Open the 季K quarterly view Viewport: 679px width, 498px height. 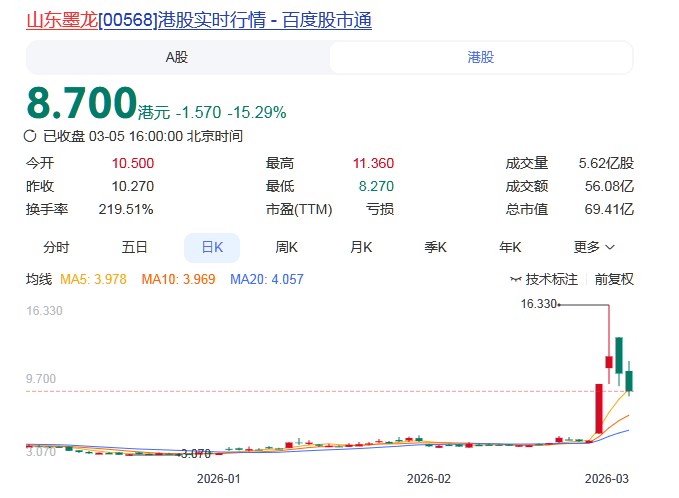tap(435, 247)
